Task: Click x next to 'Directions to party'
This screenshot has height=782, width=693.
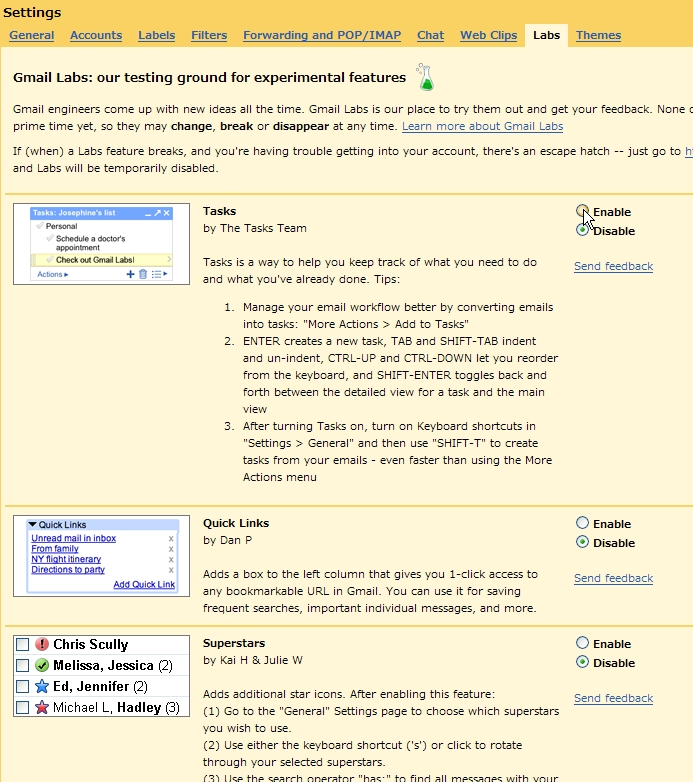Action: (171, 570)
